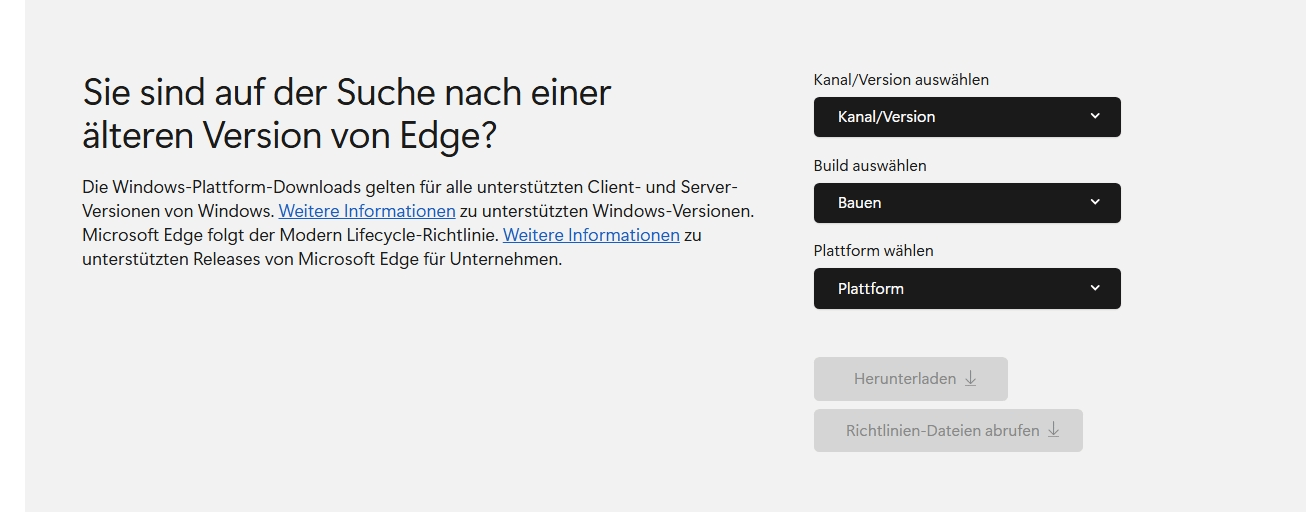Click the heading about older Edge versions
Image resolution: width=1306 pixels, height=512 pixels.
pyautogui.click(x=346, y=113)
